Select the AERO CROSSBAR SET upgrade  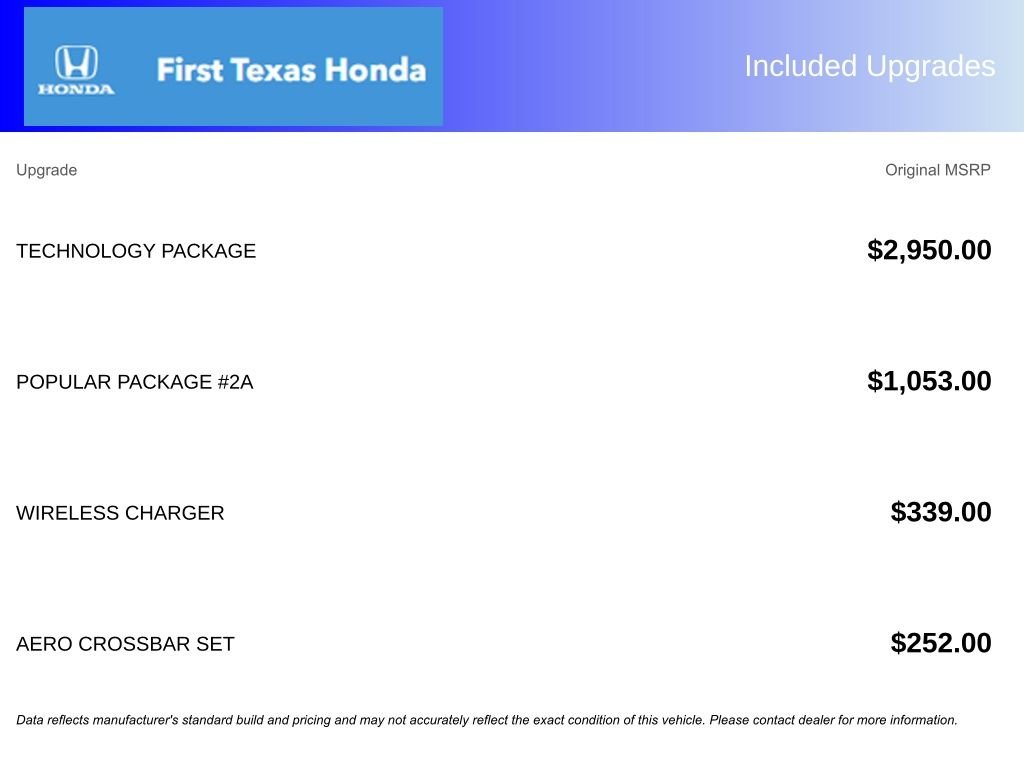pyautogui.click(x=125, y=644)
